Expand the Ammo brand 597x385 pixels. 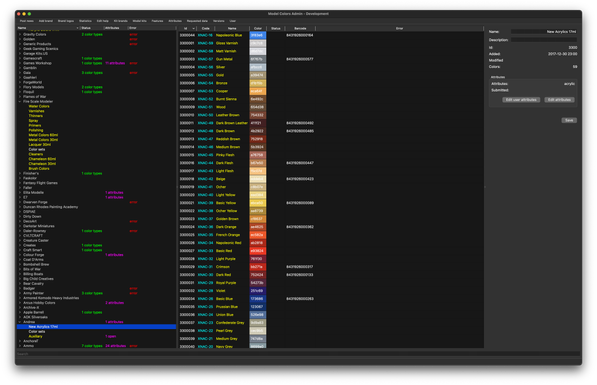[20, 346]
